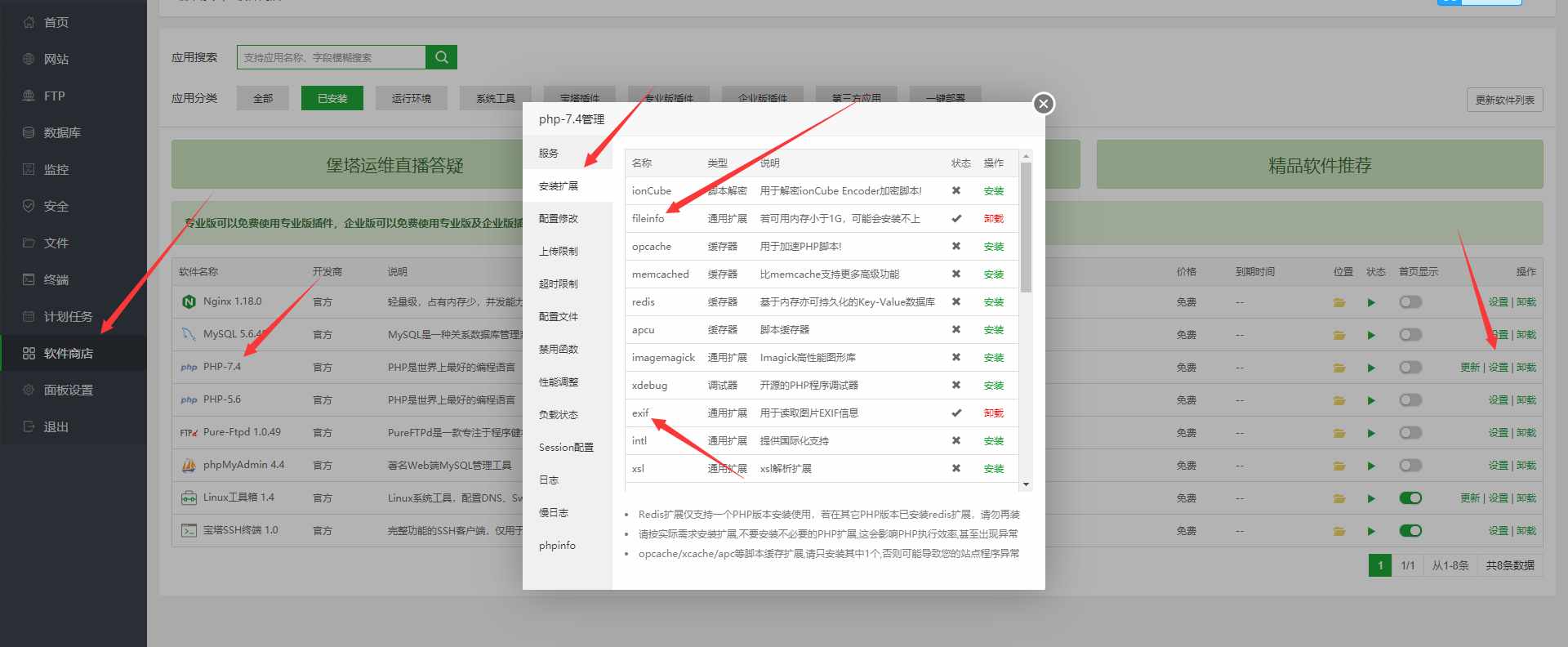The image size is (1568, 647).
Task: Click 更新软件列表 button
Action: click(x=1504, y=100)
